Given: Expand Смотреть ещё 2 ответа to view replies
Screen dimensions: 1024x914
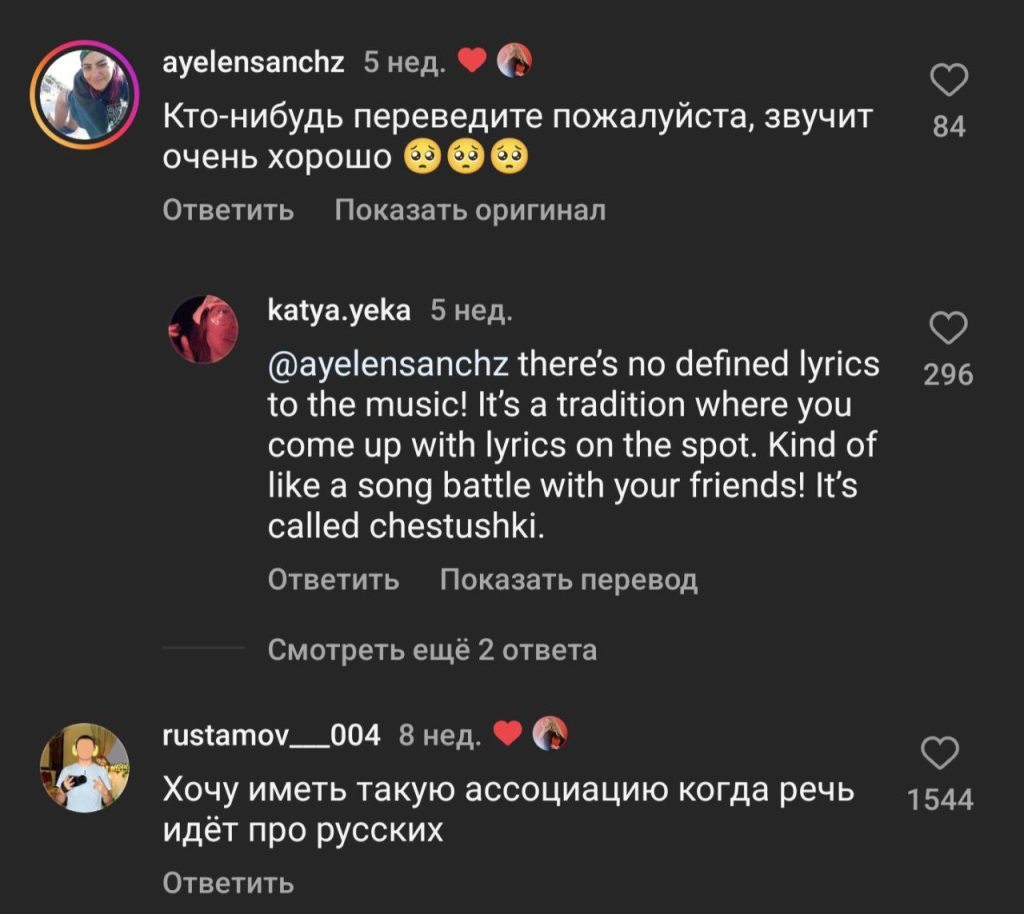Looking at the screenshot, I should coord(432,650).
